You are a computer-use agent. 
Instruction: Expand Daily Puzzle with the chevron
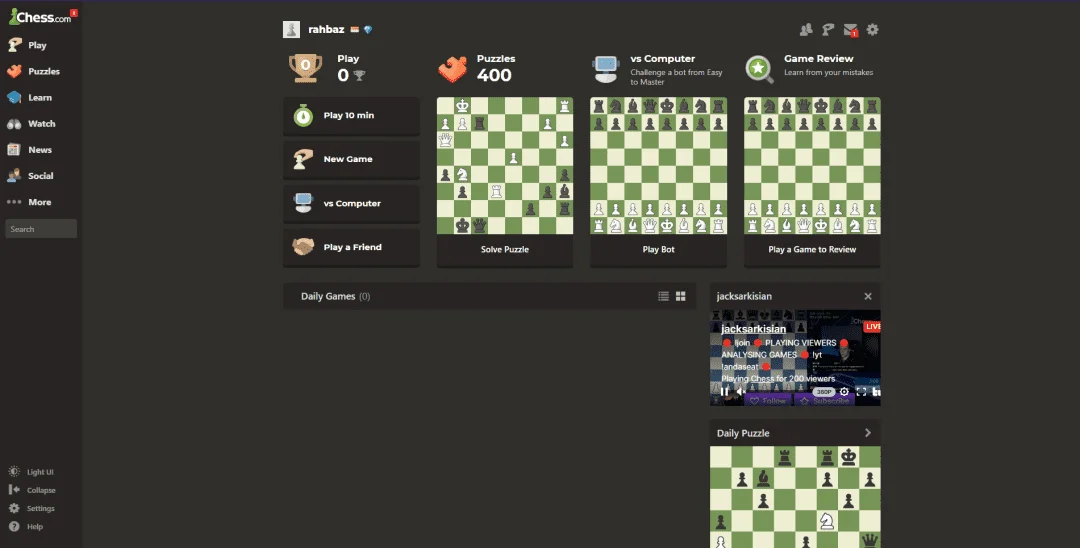[868, 433]
